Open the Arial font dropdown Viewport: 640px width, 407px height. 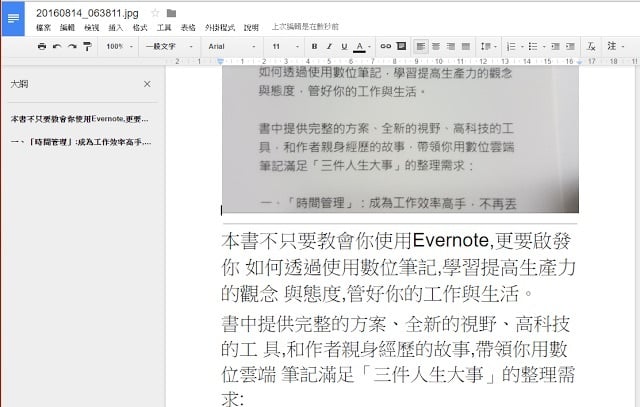pos(231,47)
